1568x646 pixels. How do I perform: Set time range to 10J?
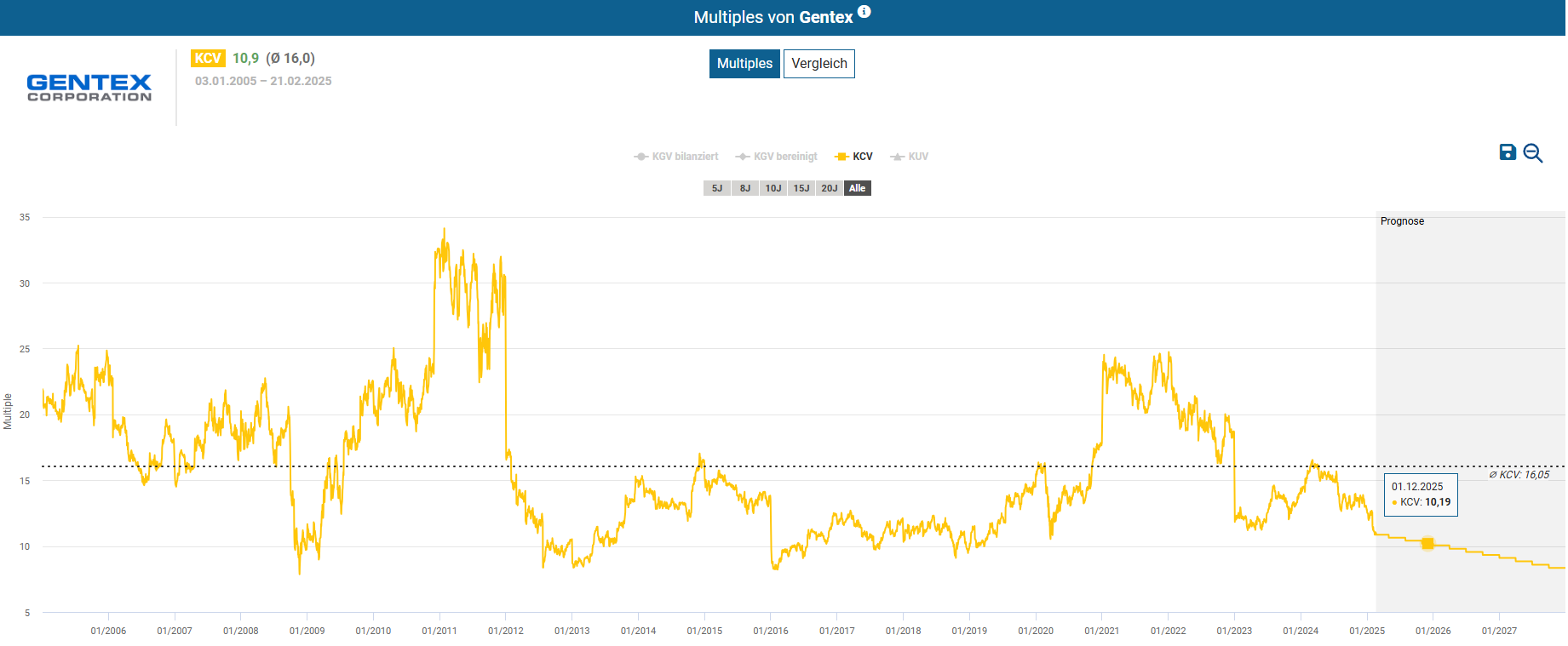click(773, 188)
